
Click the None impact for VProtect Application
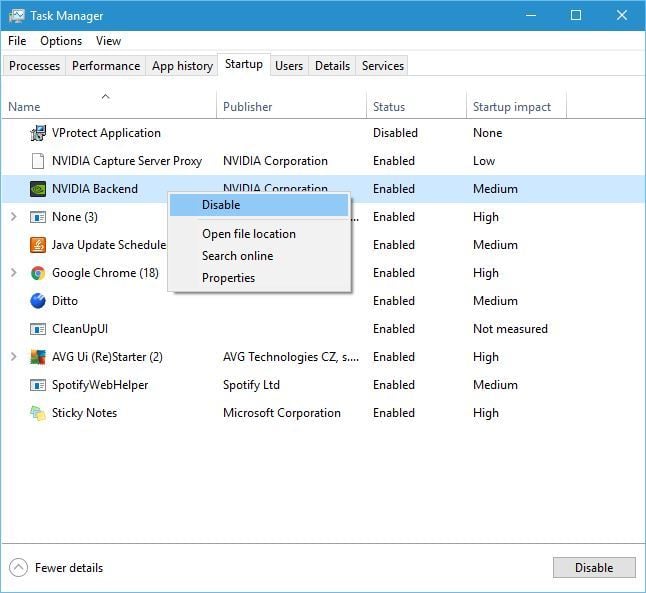(487, 133)
